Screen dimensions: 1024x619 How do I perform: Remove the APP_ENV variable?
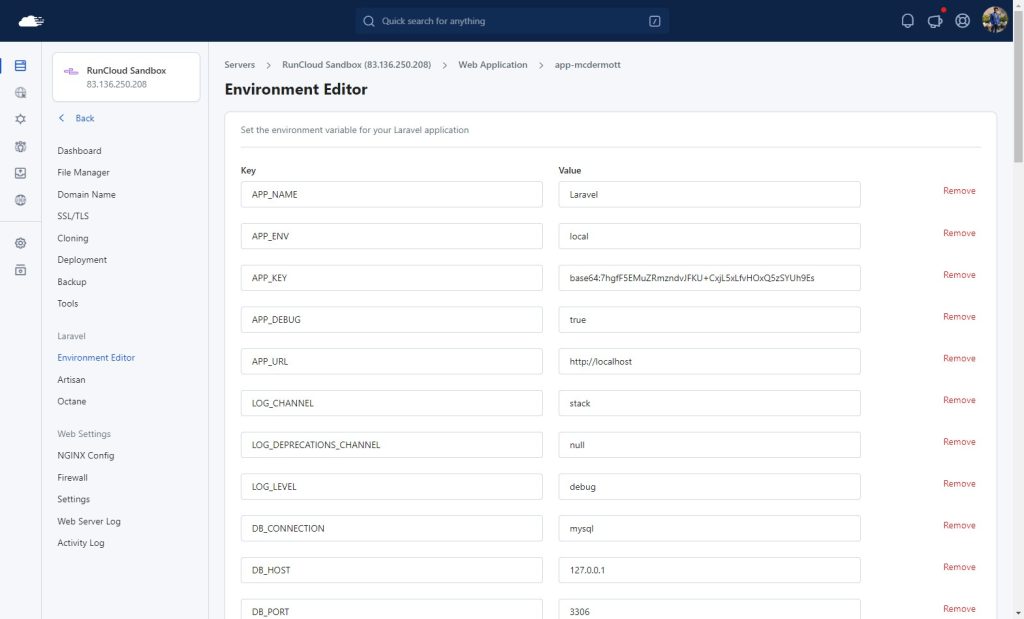959,233
